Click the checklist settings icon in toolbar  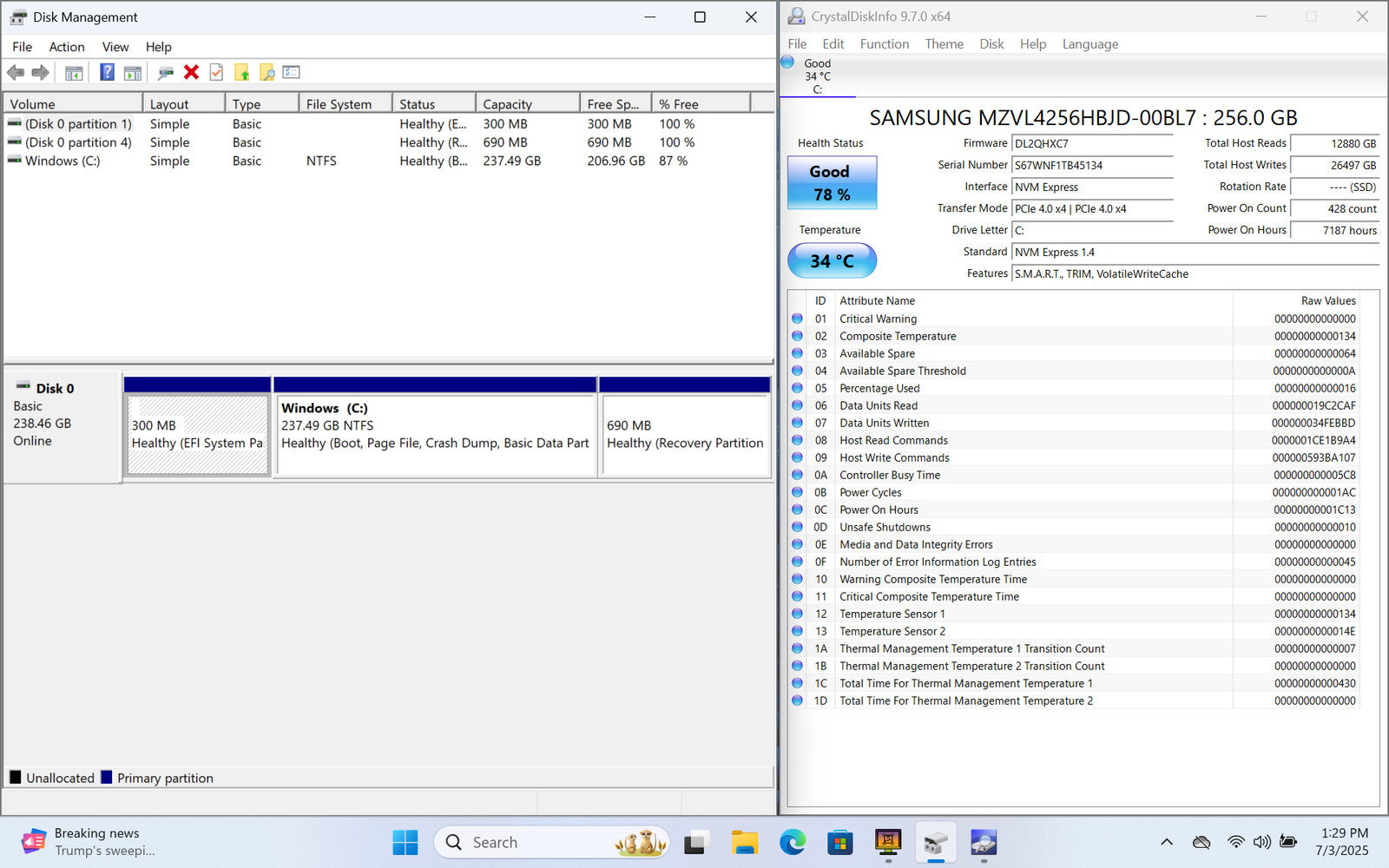click(x=291, y=73)
